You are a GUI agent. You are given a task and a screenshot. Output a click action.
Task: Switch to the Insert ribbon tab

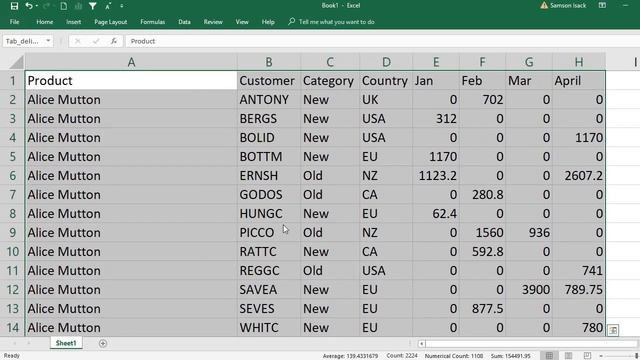tap(73, 22)
